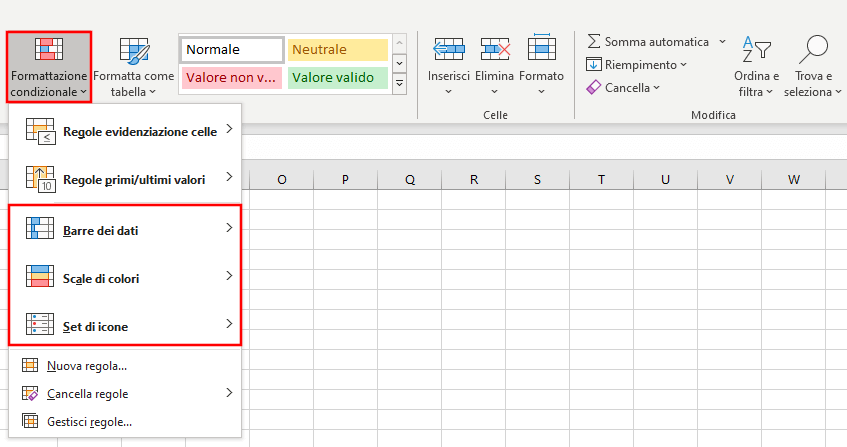847x447 pixels.
Task: Expand the cell styles gallery
Action: (399, 84)
